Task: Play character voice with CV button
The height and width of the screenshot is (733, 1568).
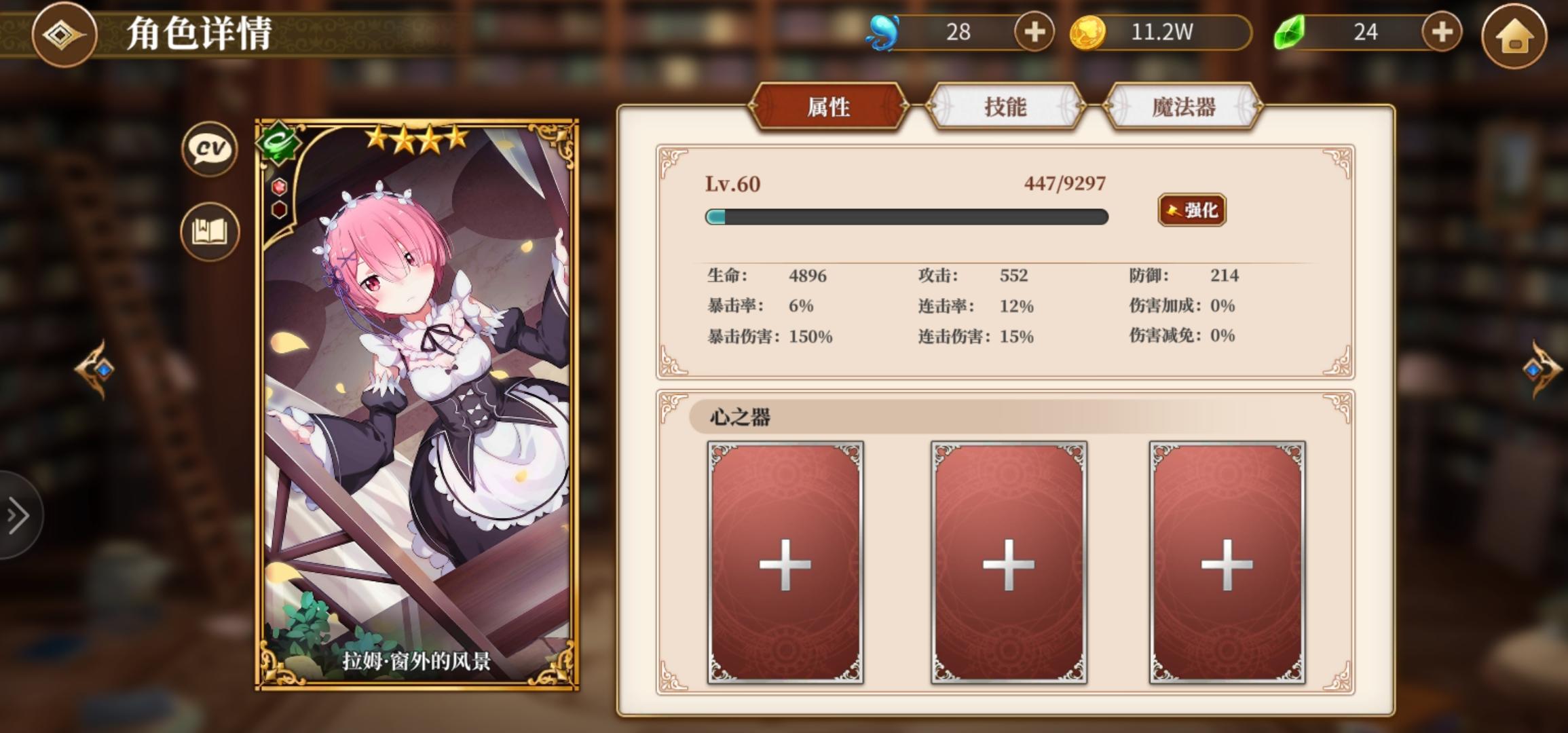Action: click(210, 149)
